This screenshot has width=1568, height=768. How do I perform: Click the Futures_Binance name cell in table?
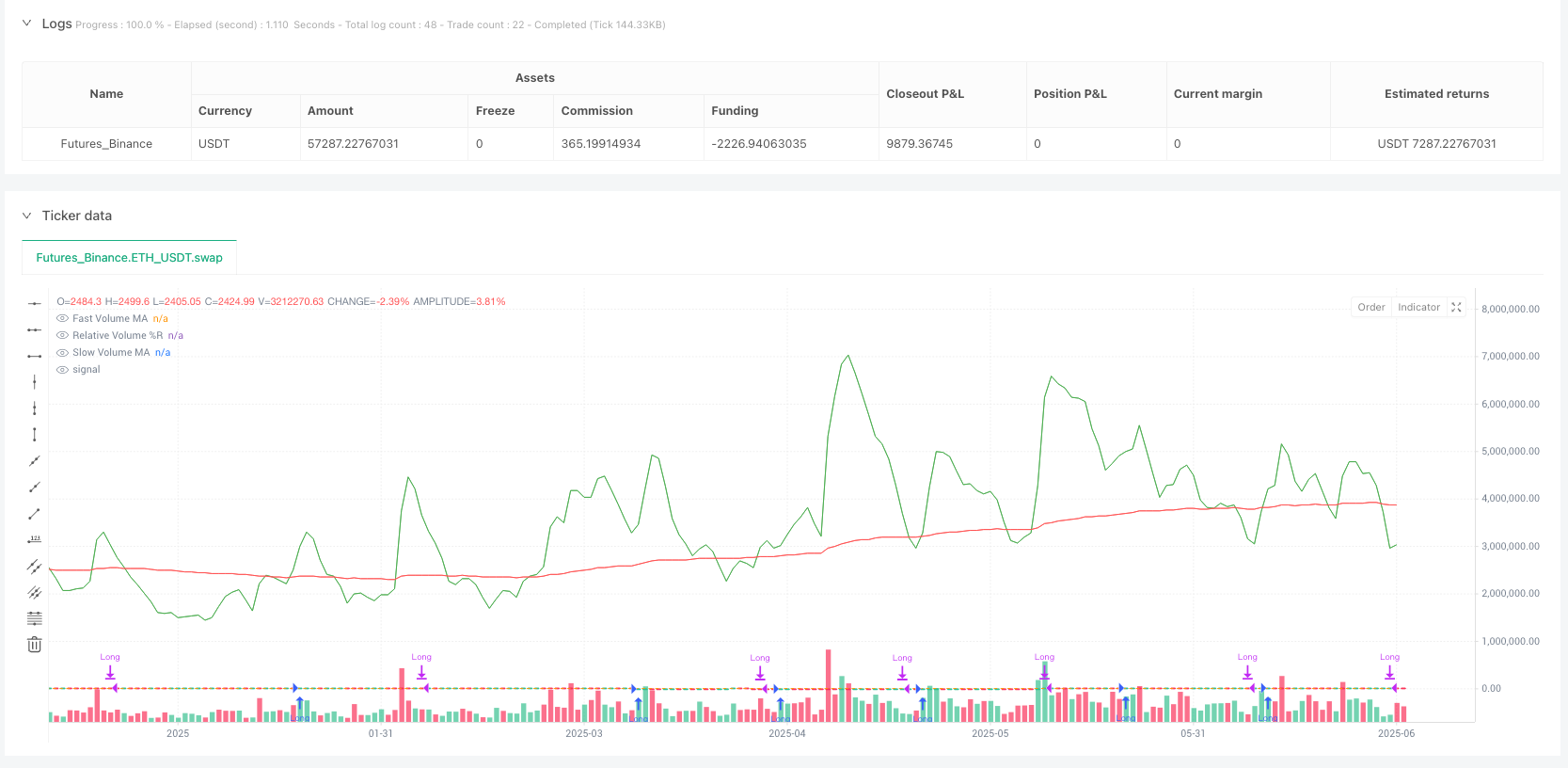[106, 144]
